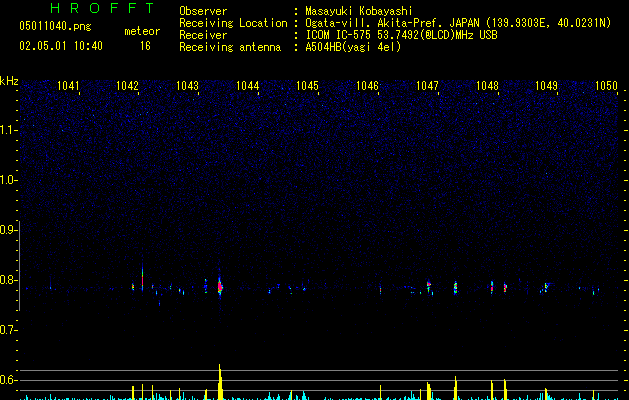Click the 'meteor' count label
Viewport: 629px width, 400px height.
142,31
